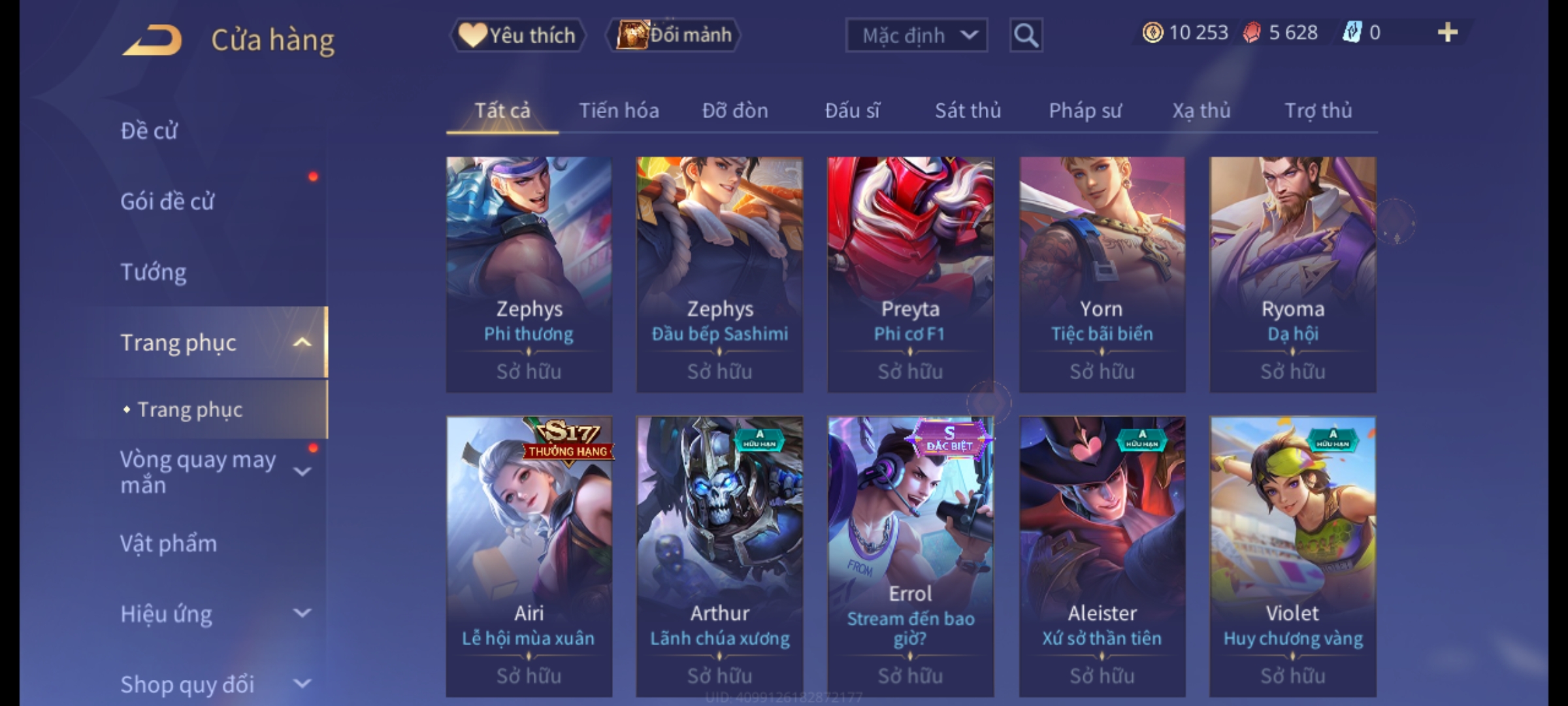Expand the Hiệu ứng sidebar section
This screenshot has width=1568, height=706.
tap(302, 613)
